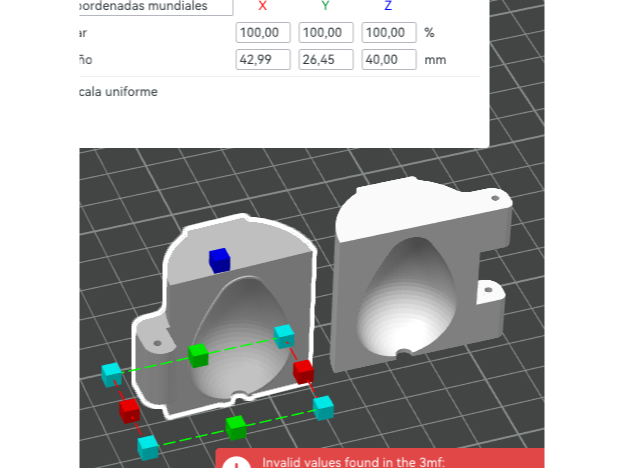Click the Z scale percentage field
This screenshot has height=468, width=624.
pyautogui.click(x=388, y=33)
